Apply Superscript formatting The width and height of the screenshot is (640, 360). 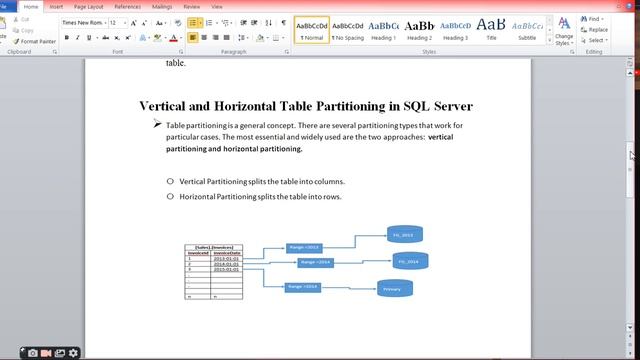[x=128, y=38]
